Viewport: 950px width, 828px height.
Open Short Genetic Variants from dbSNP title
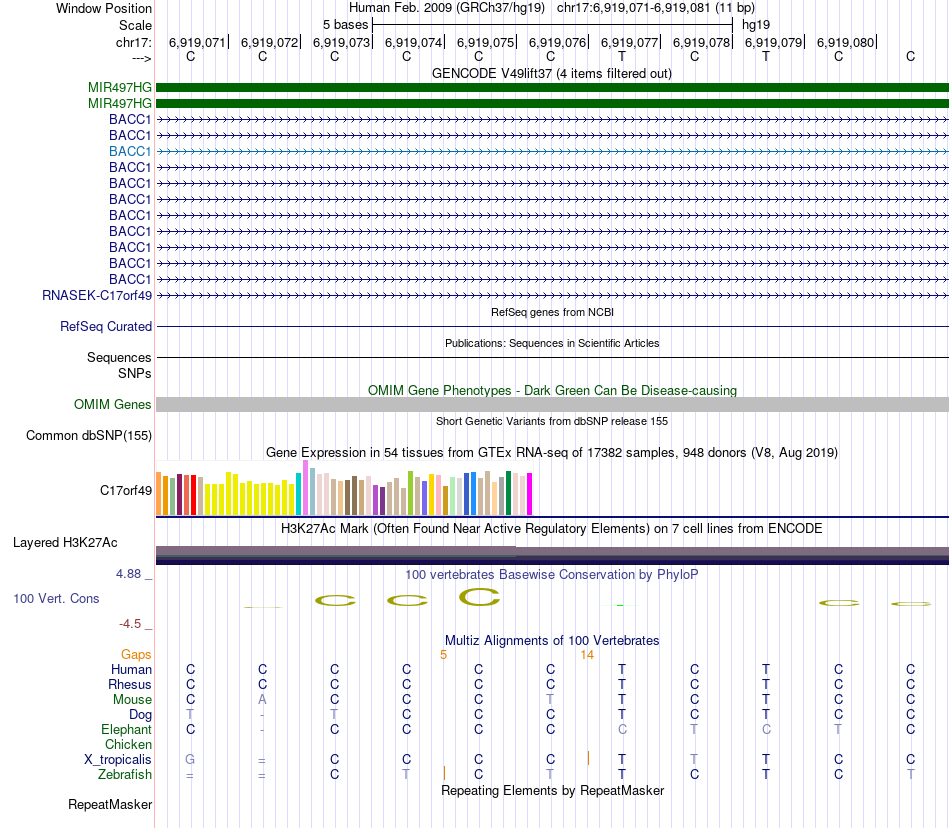[552, 422]
